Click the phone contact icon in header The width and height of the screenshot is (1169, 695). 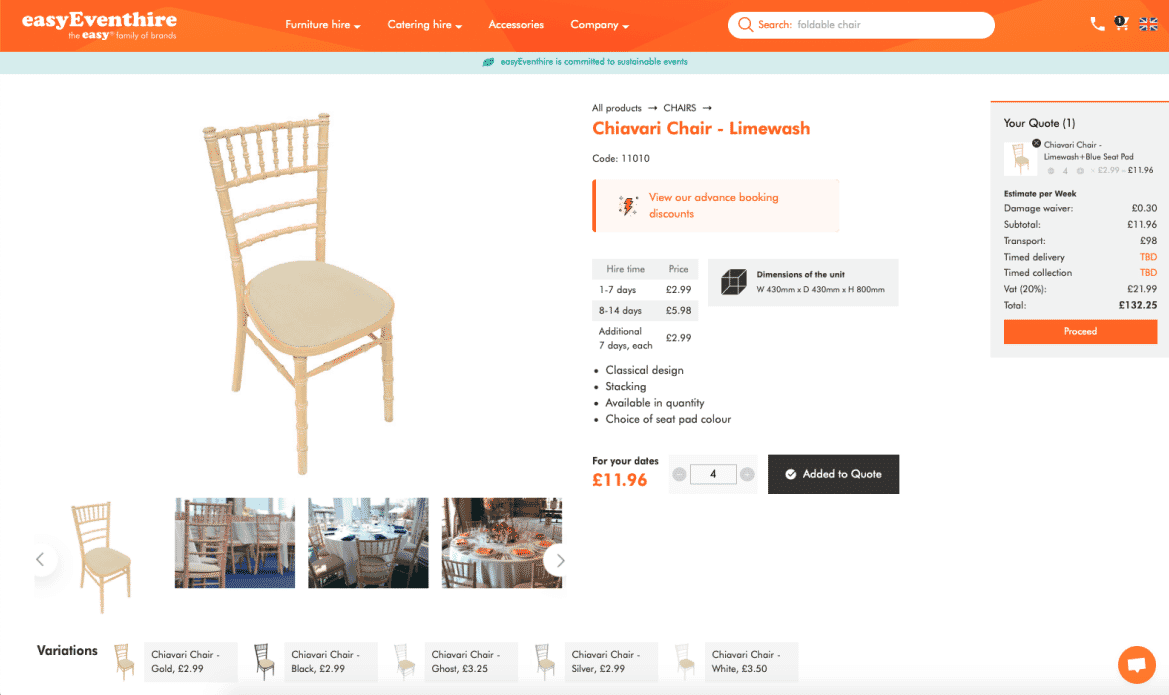1097,25
